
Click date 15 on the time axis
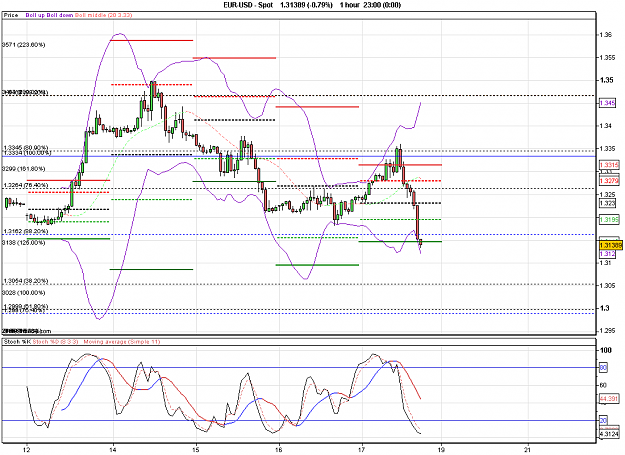[x=196, y=450]
